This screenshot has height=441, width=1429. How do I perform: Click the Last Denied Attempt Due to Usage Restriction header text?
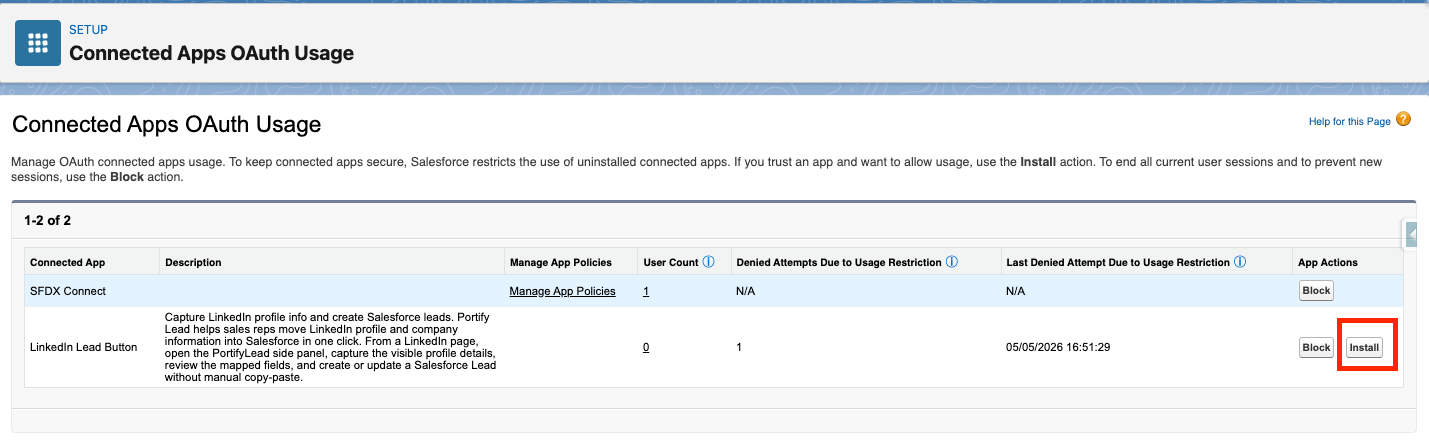pyautogui.click(x=1118, y=262)
